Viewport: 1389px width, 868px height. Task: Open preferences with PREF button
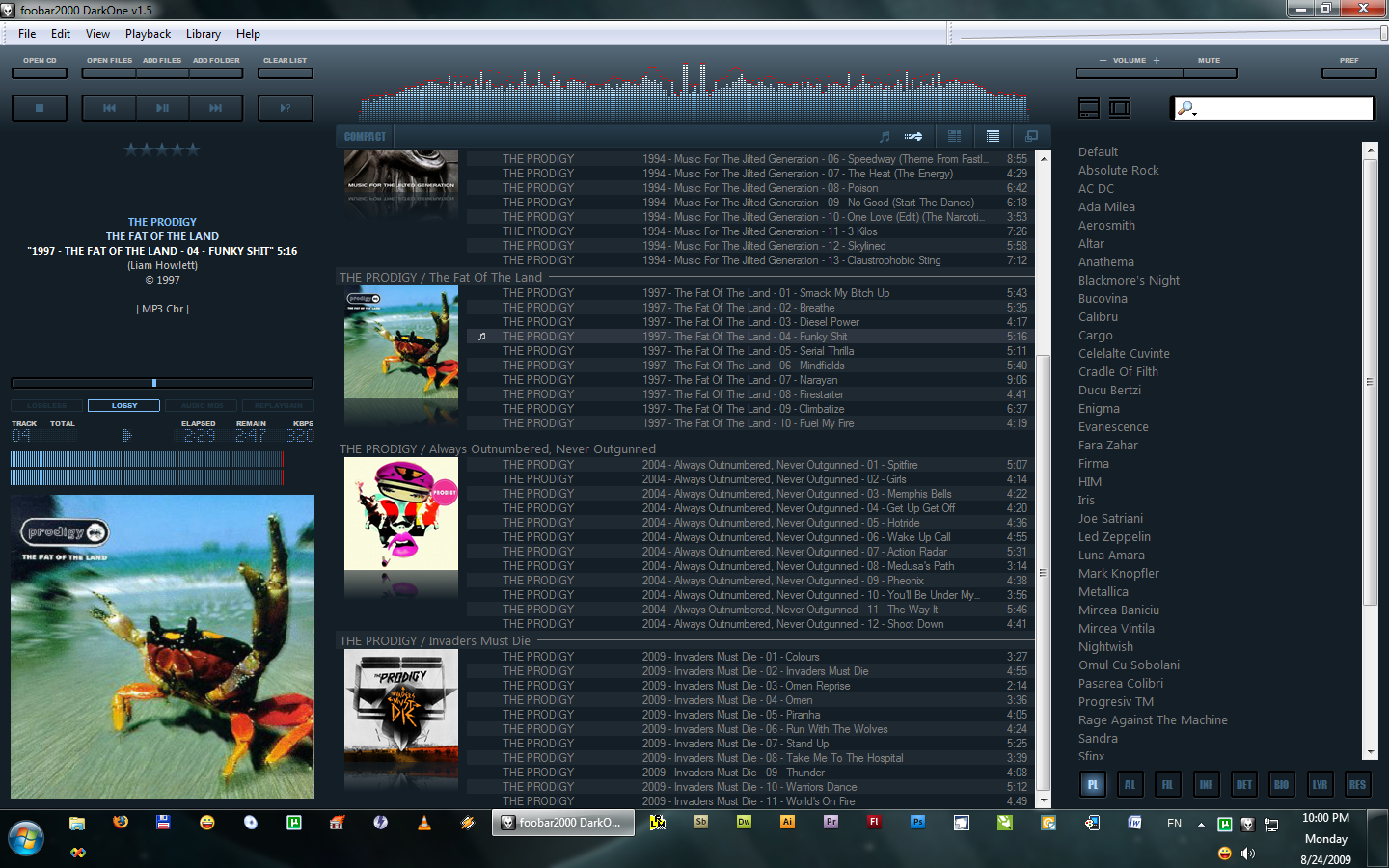(1349, 72)
